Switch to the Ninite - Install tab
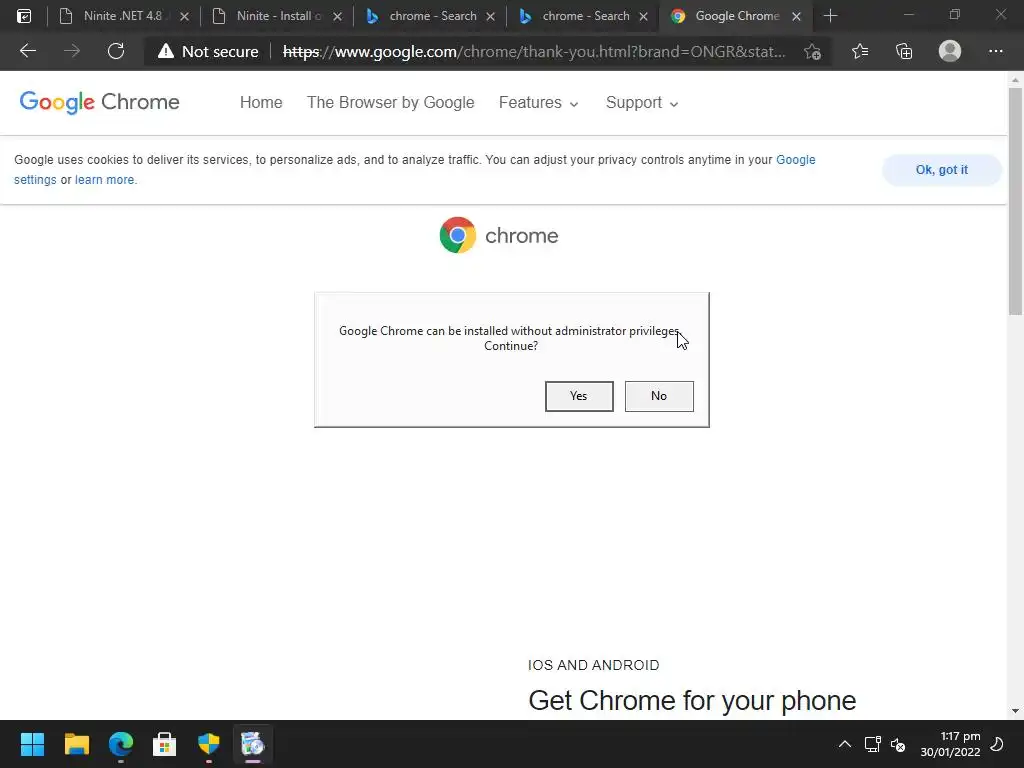The width and height of the screenshot is (1024, 768). 275,16
